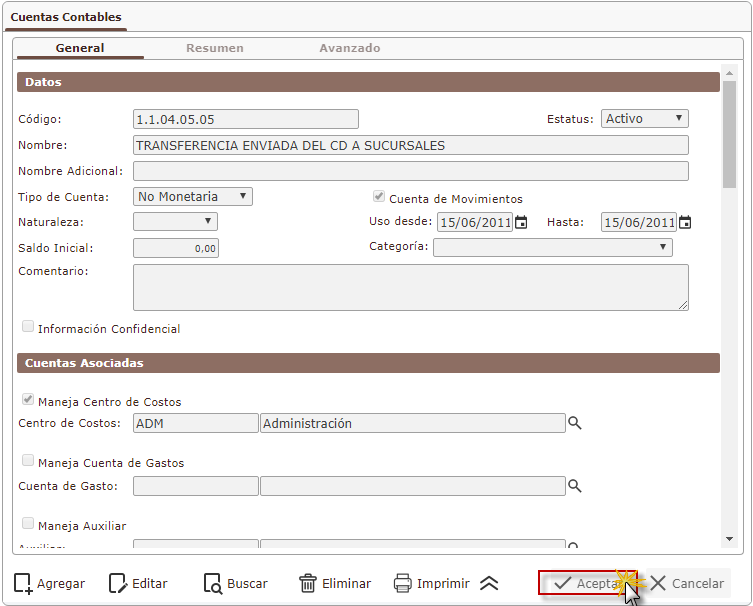Search Centro de Costos with magnifier
The width and height of the screenshot is (753, 606).
click(x=575, y=423)
